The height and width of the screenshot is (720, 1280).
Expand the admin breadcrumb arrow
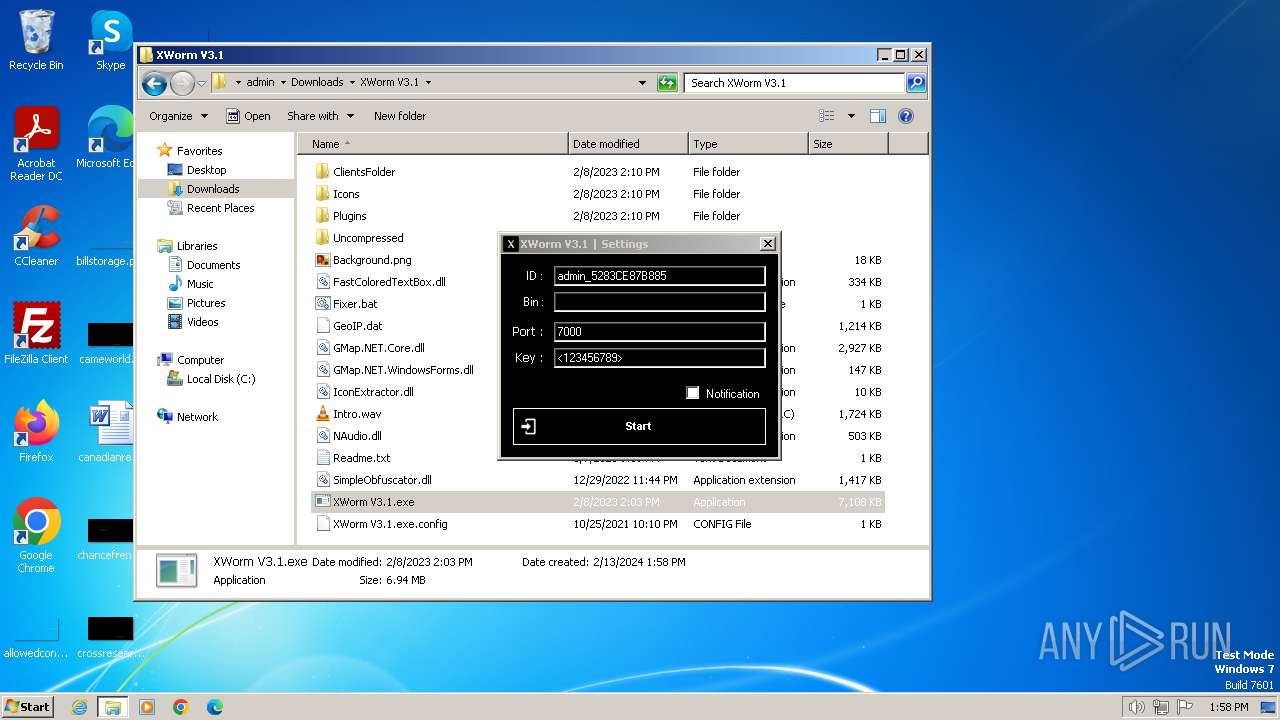click(282, 83)
